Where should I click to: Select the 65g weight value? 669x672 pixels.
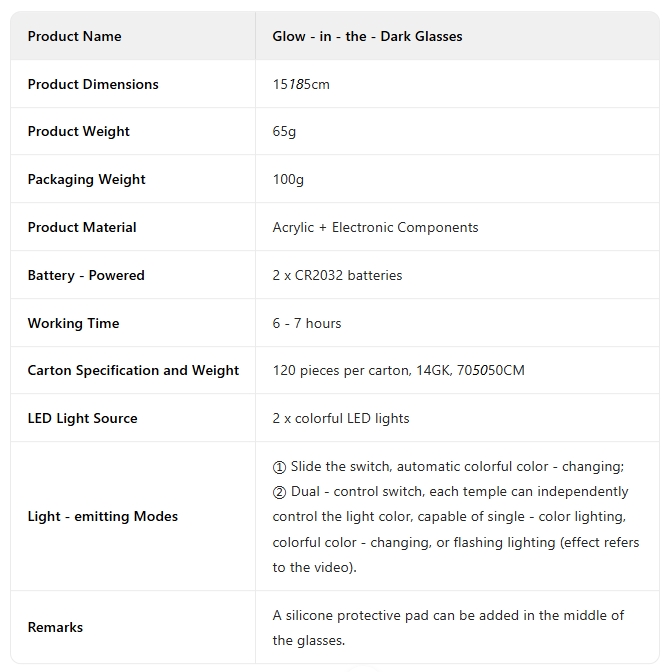pos(284,132)
